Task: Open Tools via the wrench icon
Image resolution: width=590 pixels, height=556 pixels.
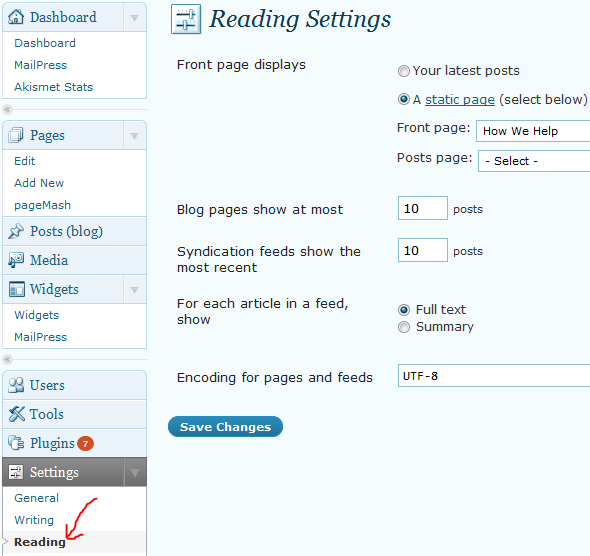Action: (17, 414)
